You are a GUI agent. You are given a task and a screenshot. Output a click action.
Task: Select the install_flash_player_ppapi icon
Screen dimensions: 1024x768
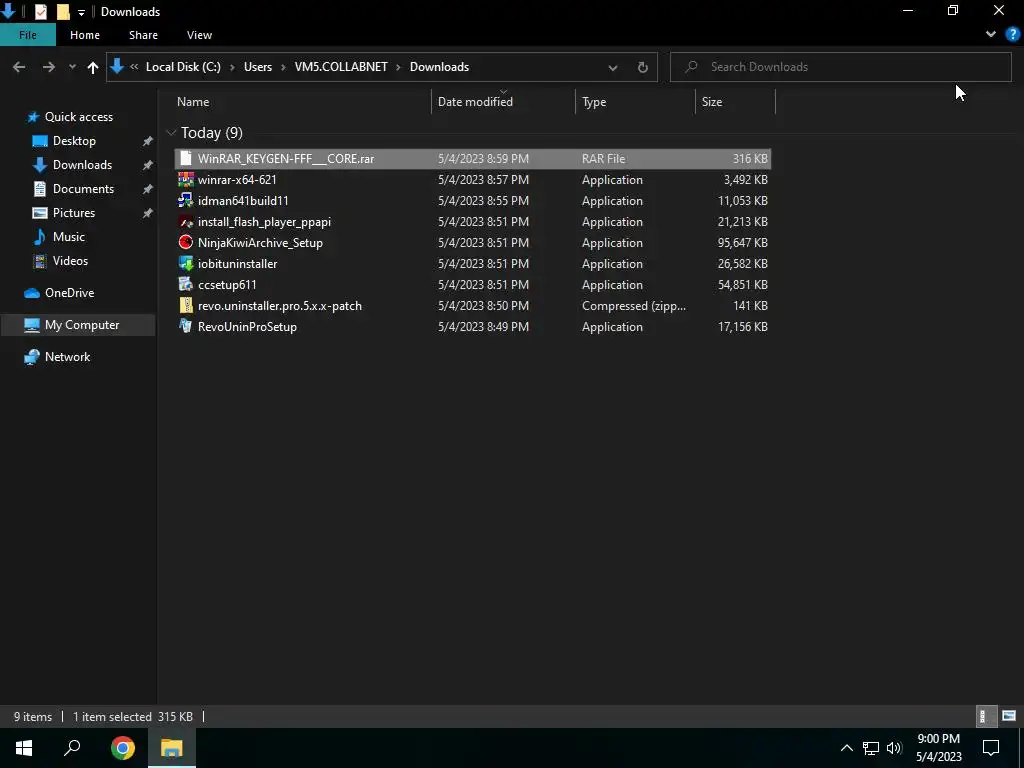coord(186,221)
